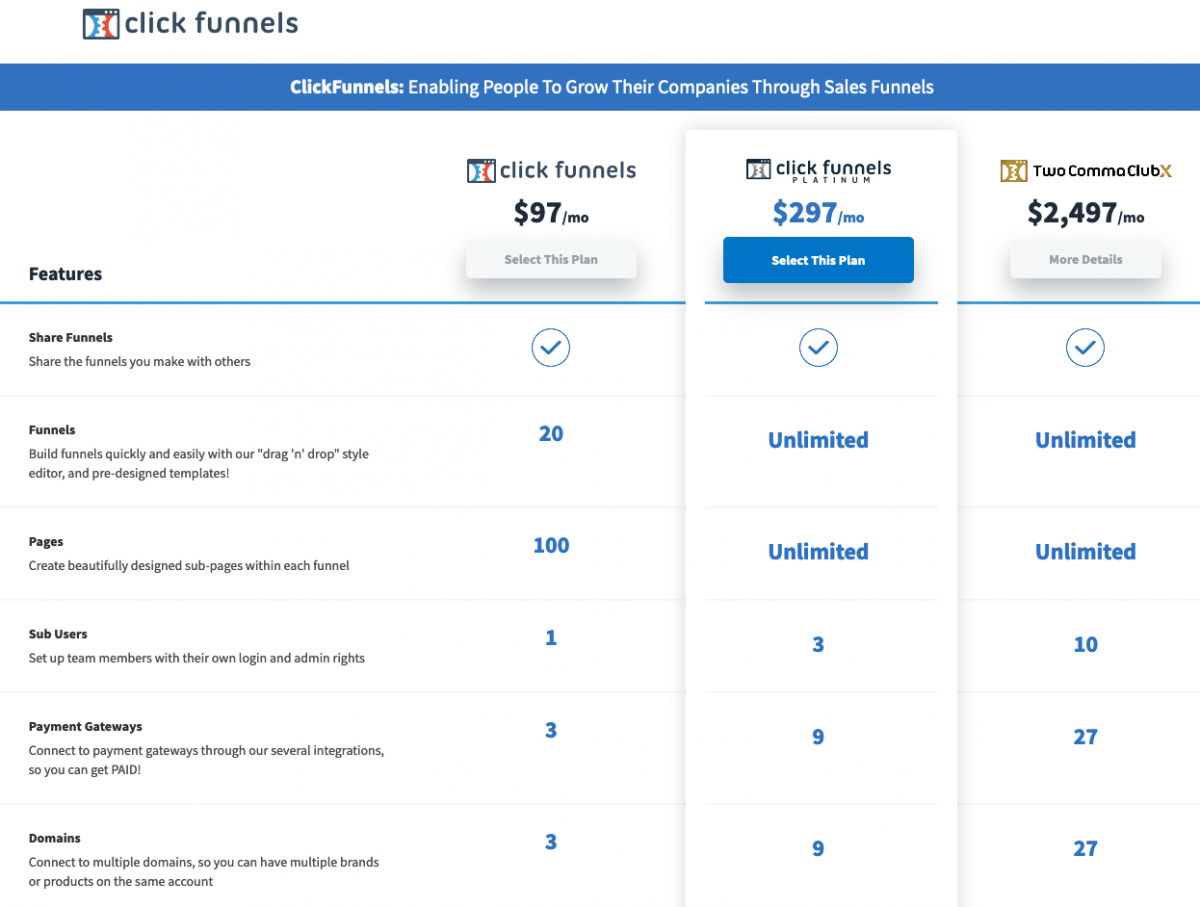1200x907 pixels.
Task: Click Sub Users value 10
Action: pyautogui.click(x=1085, y=645)
